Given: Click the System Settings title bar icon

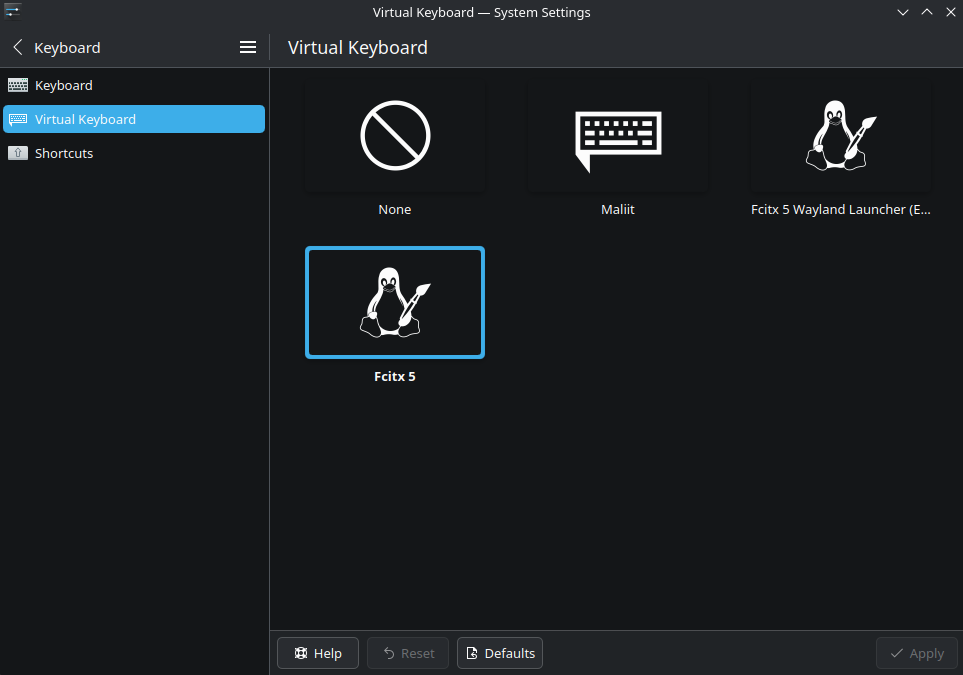Looking at the screenshot, I should (x=12, y=12).
